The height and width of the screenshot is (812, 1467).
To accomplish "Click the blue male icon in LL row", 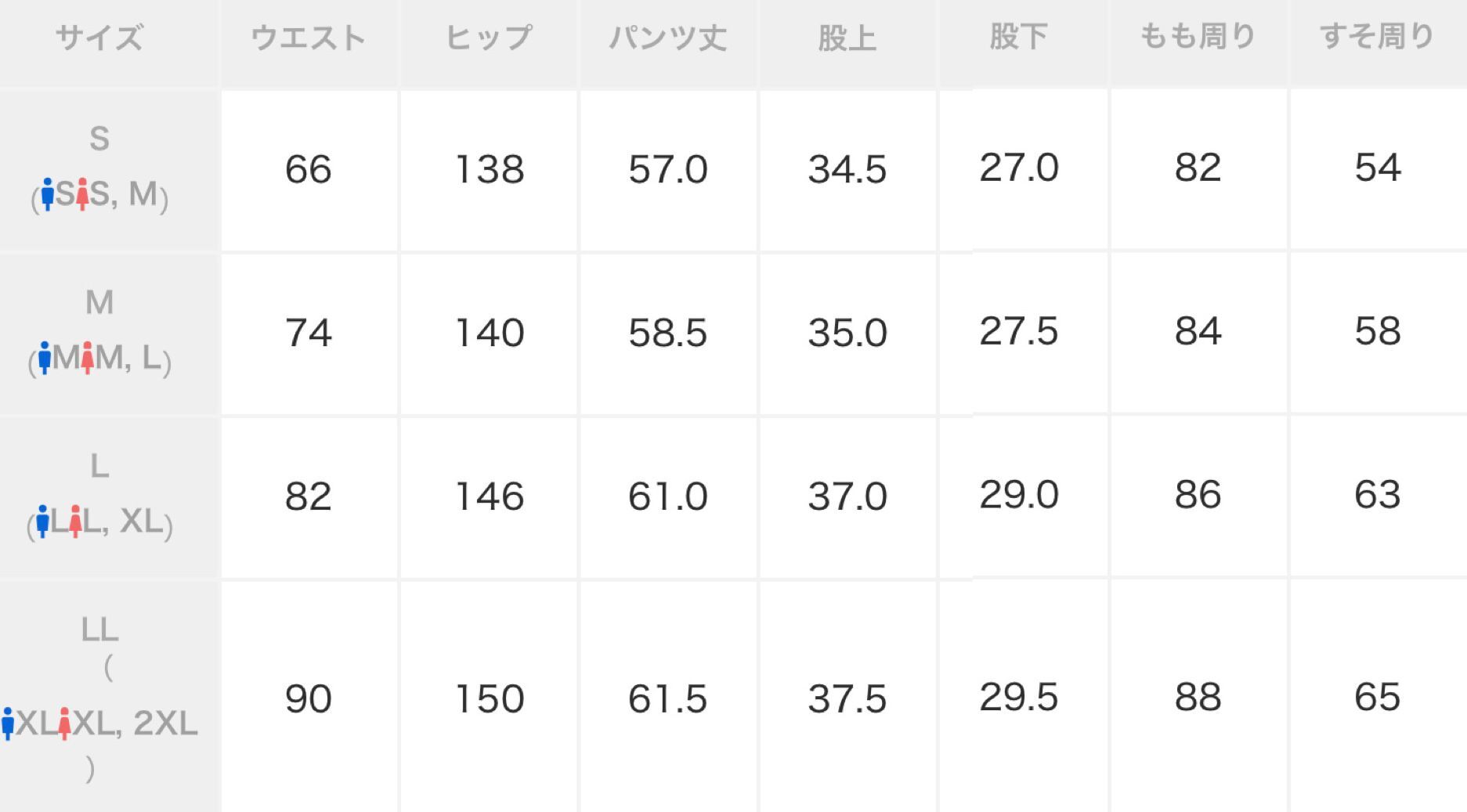I will [8, 724].
